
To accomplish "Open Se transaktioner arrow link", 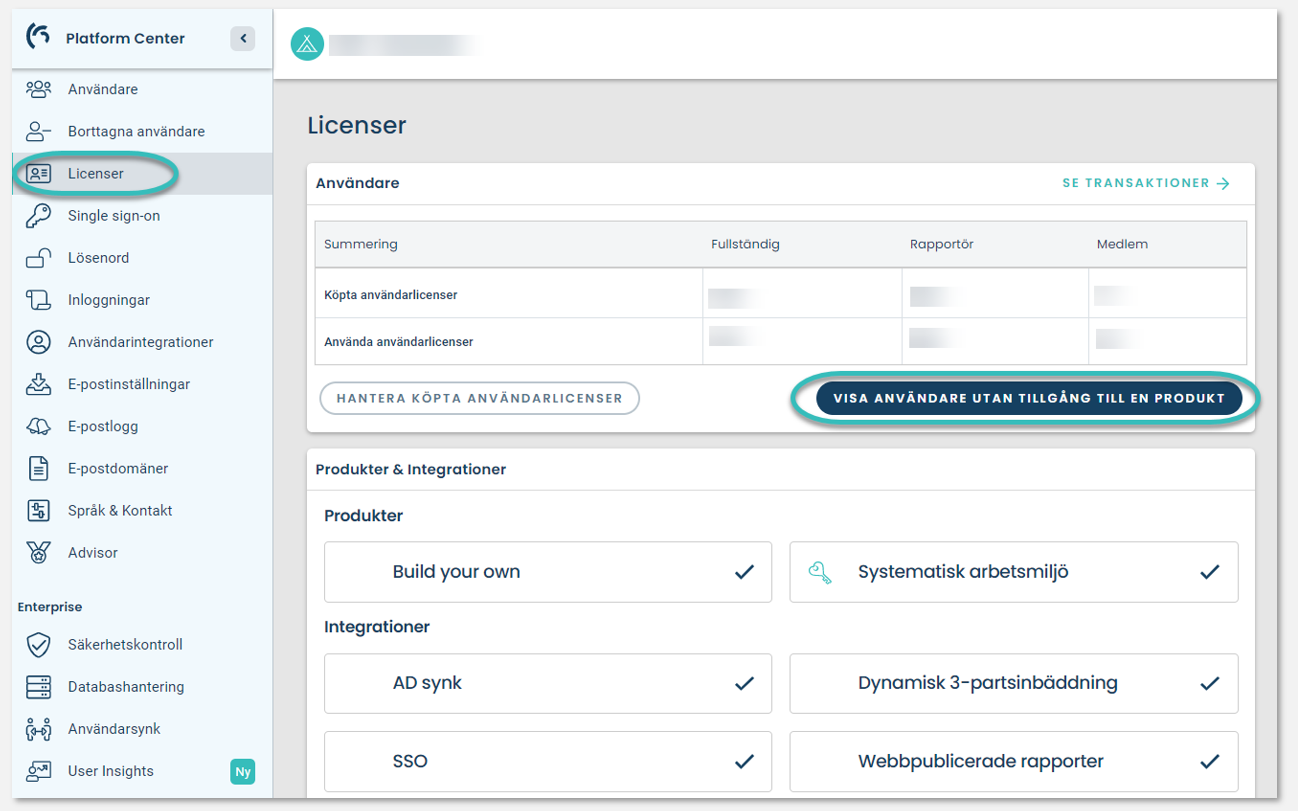I will 1146,183.
